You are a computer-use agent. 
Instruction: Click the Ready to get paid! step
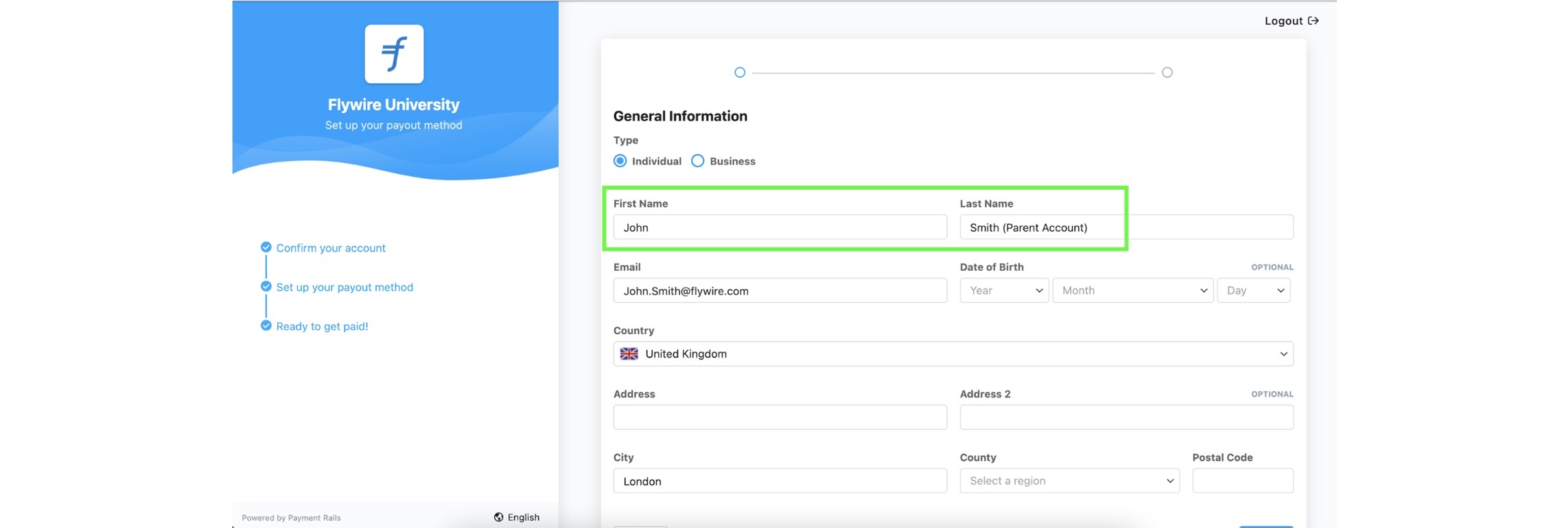pyautogui.click(x=322, y=326)
